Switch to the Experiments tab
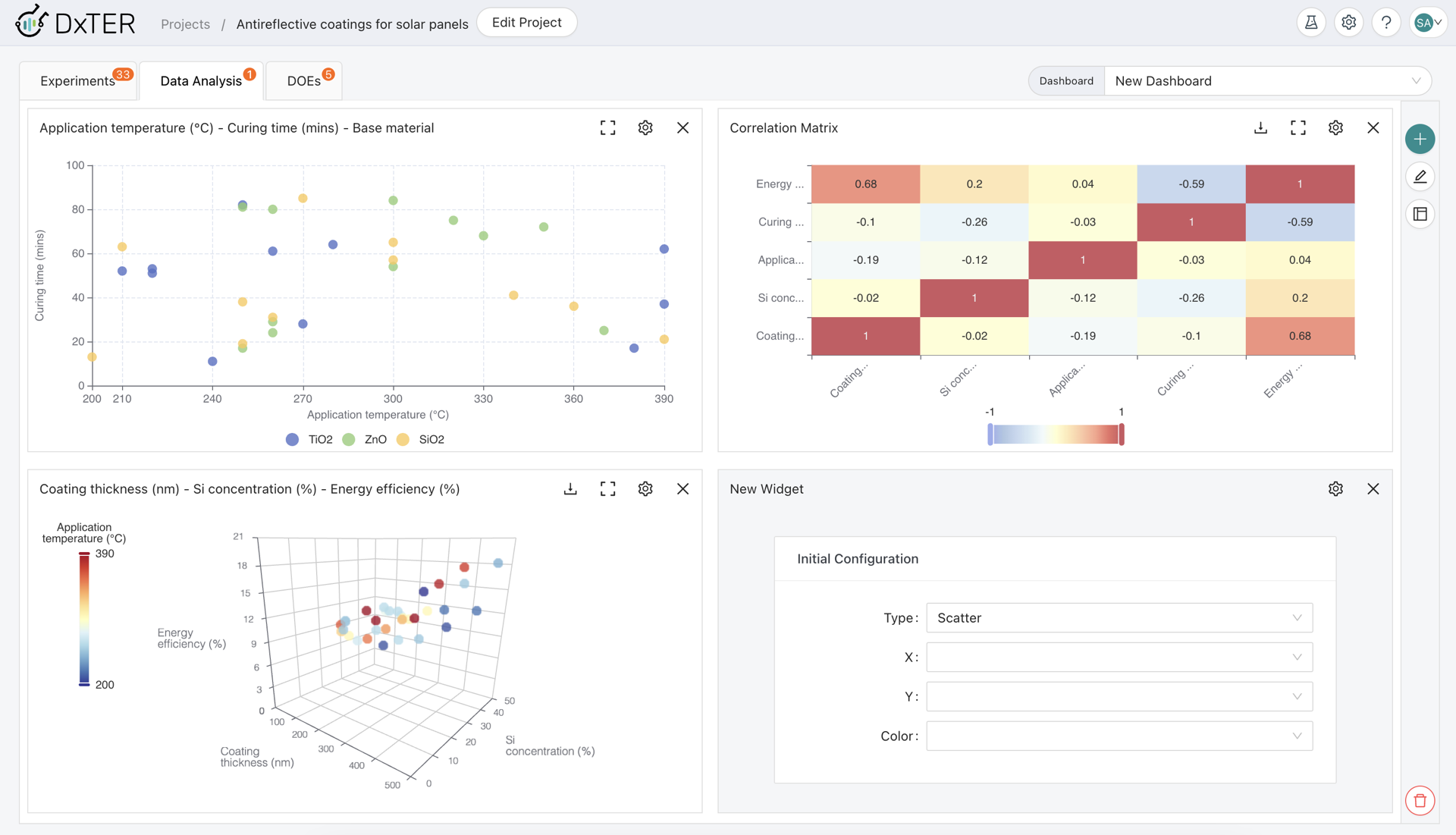The width and height of the screenshot is (1456, 835). (x=77, y=81)
